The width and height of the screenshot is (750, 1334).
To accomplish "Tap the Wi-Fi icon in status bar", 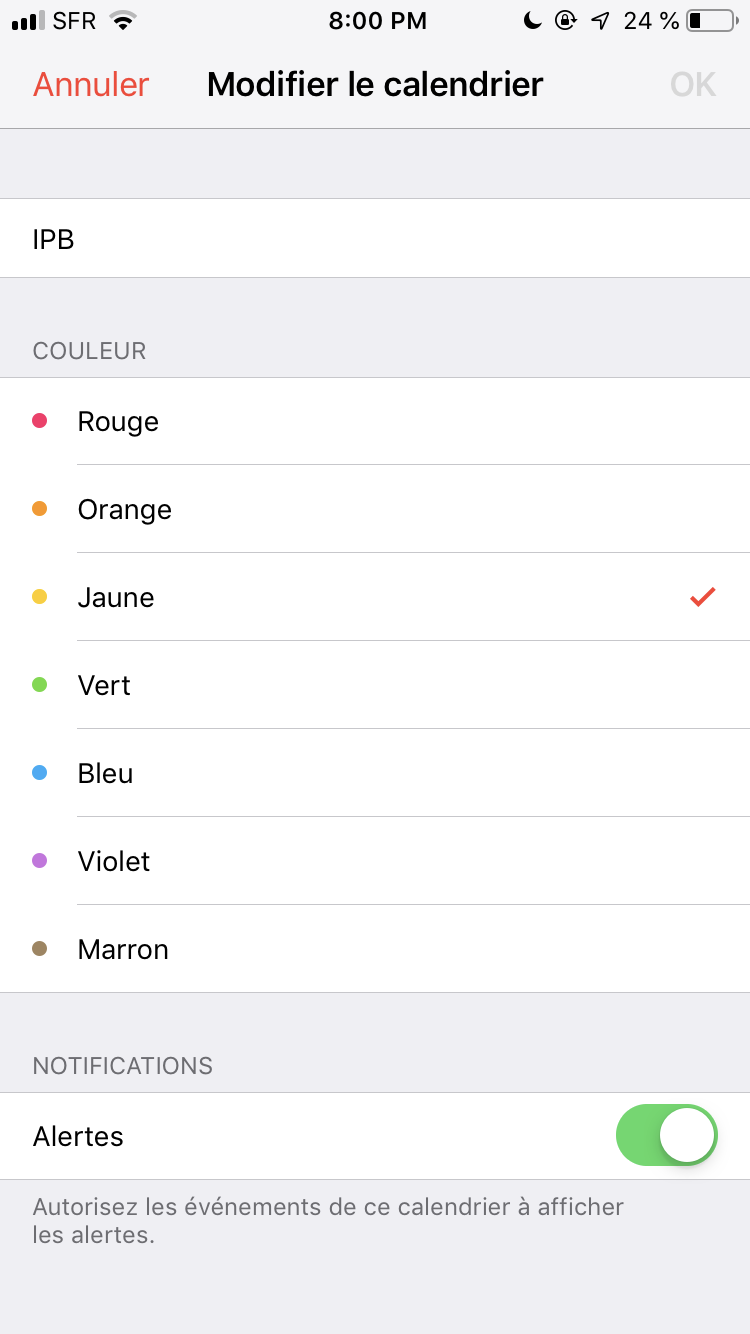I will (x=123, y=21).
